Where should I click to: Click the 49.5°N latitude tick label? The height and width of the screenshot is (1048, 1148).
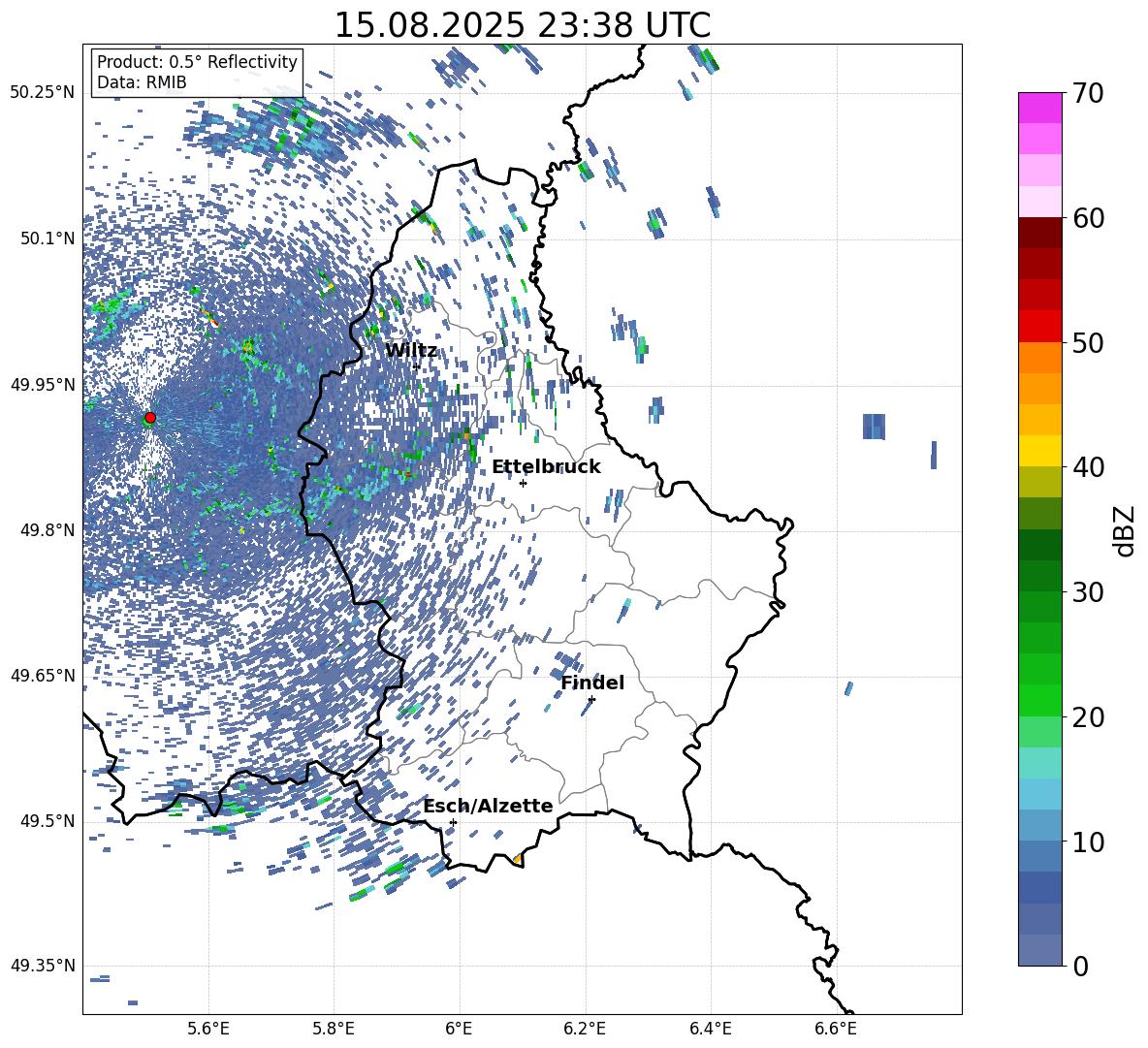coord(47,820)
